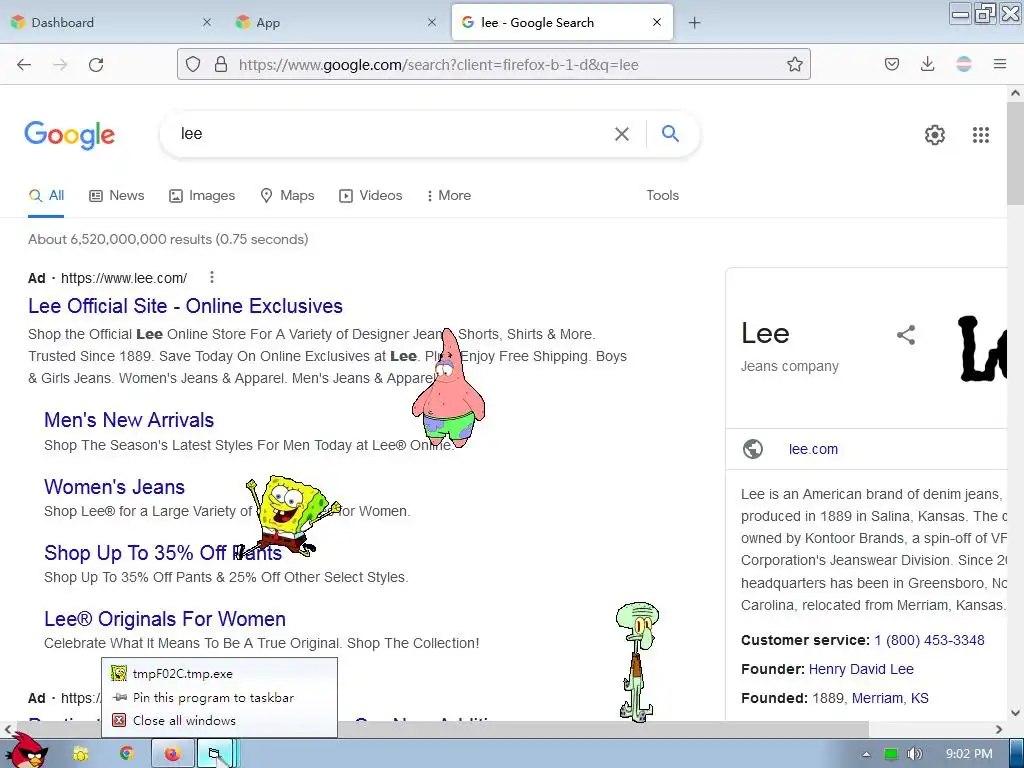Select the All results tab
The width and height of the screenshot is (1024, 768).
coord(46,195)
